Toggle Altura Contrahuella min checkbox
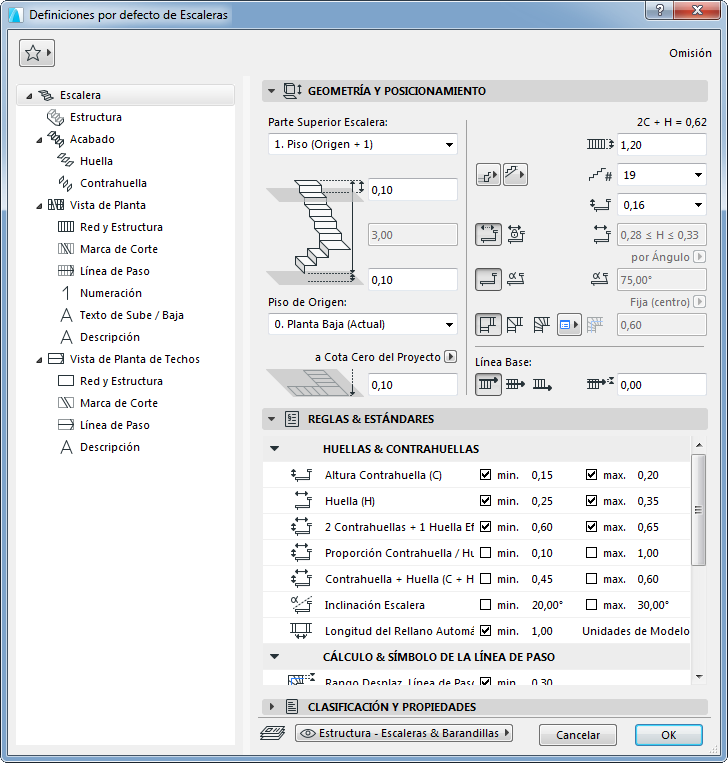This screenshot has width=728, height=763. click(x=485, y=474)
